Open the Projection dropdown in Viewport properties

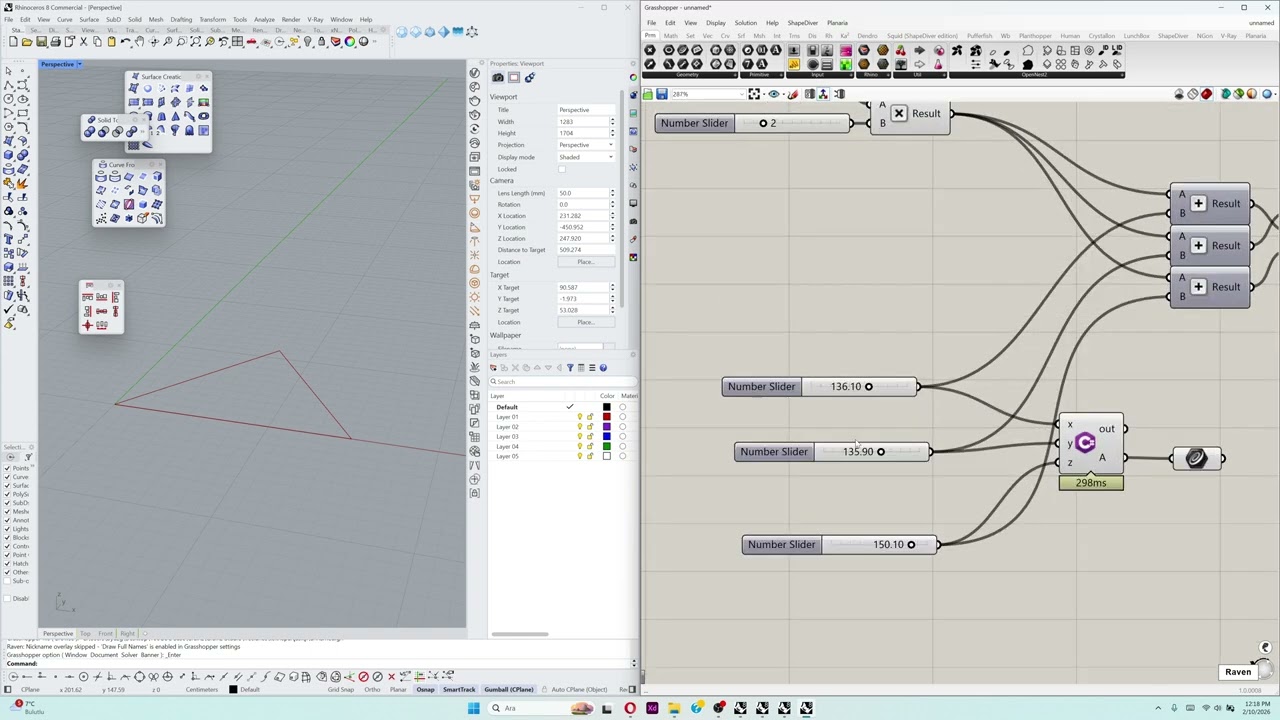[x=585, y=145]
